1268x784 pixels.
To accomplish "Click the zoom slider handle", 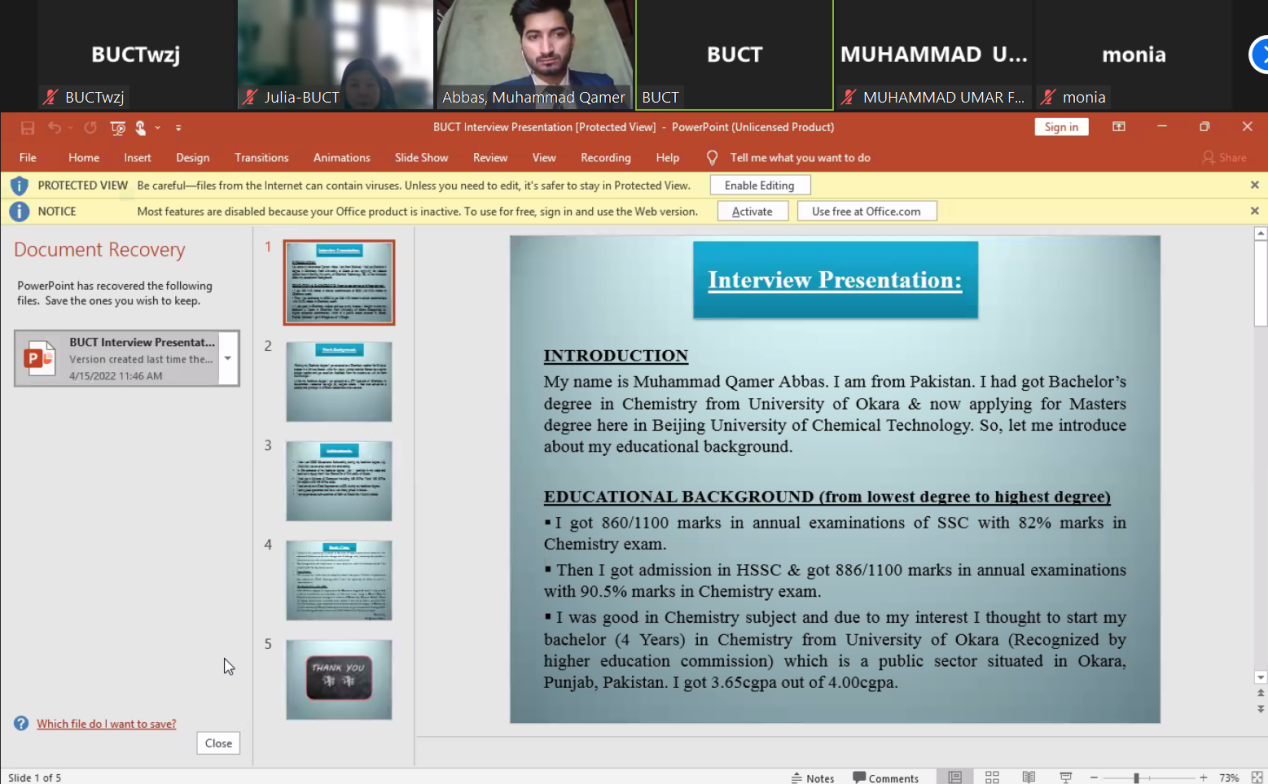I will [1136, 777].
